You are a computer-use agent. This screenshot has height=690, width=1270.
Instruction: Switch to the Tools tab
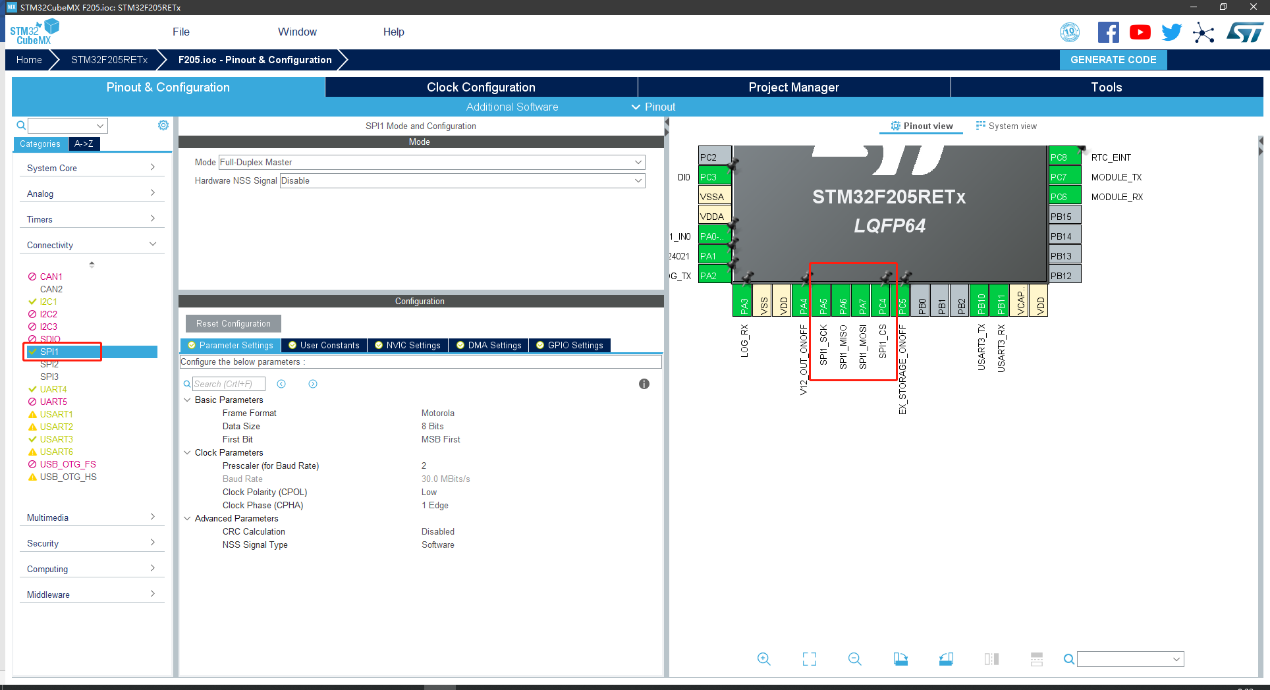click(x=1106, y=87)
